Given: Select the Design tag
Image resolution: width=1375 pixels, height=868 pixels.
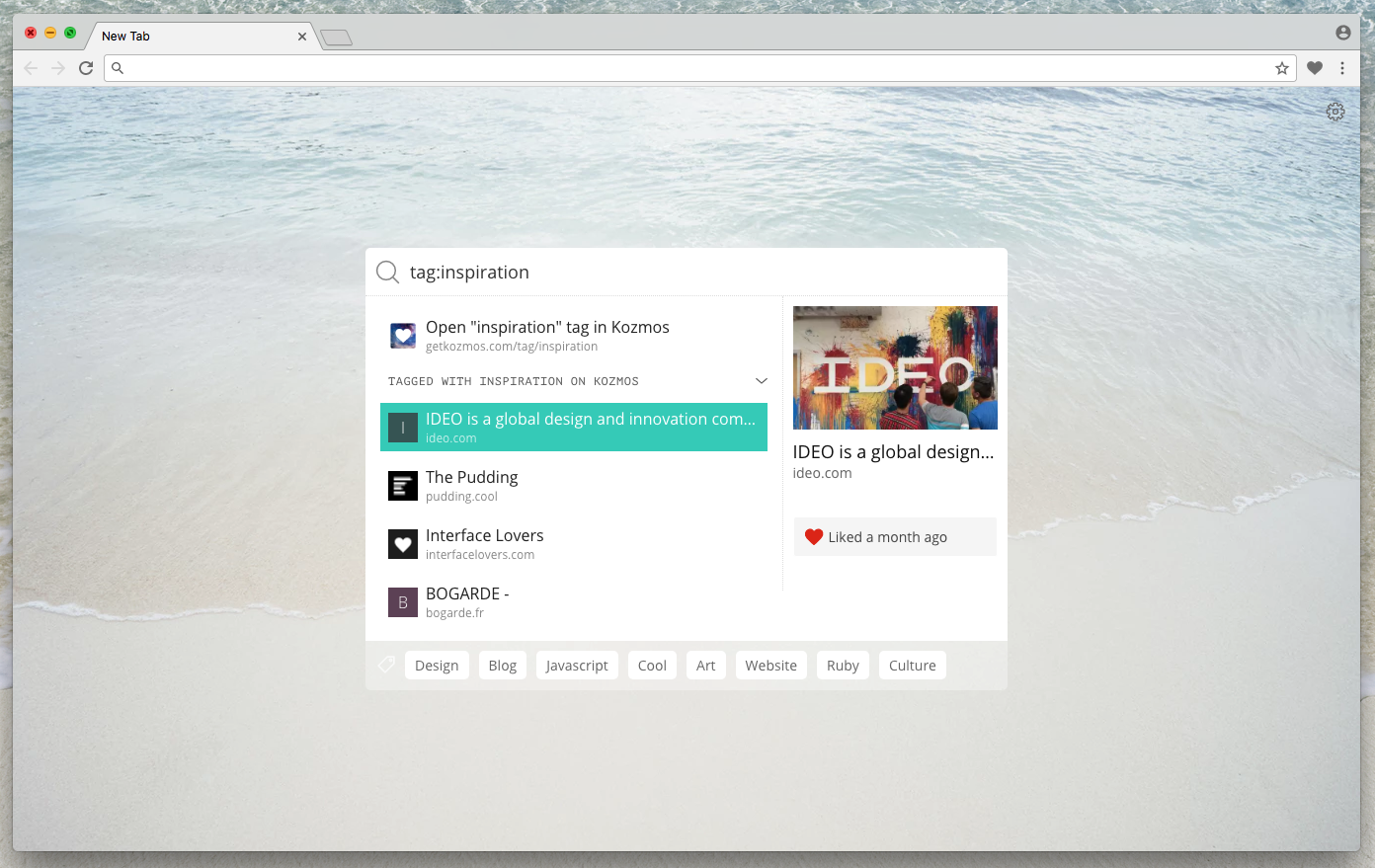Looking at the screenshot, I should [437, 666].
